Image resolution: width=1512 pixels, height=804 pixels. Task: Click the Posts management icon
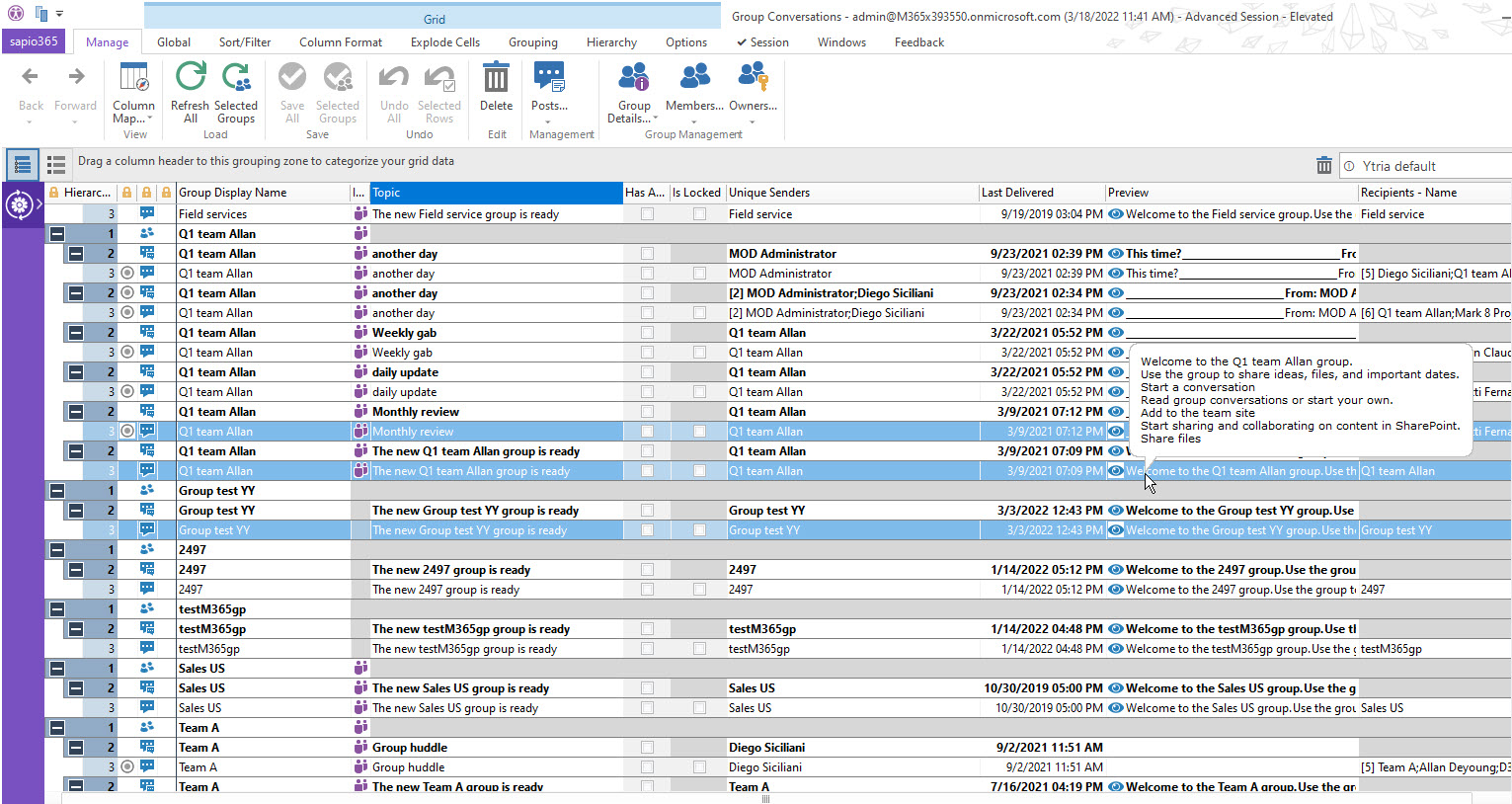(x=549, y=79)
